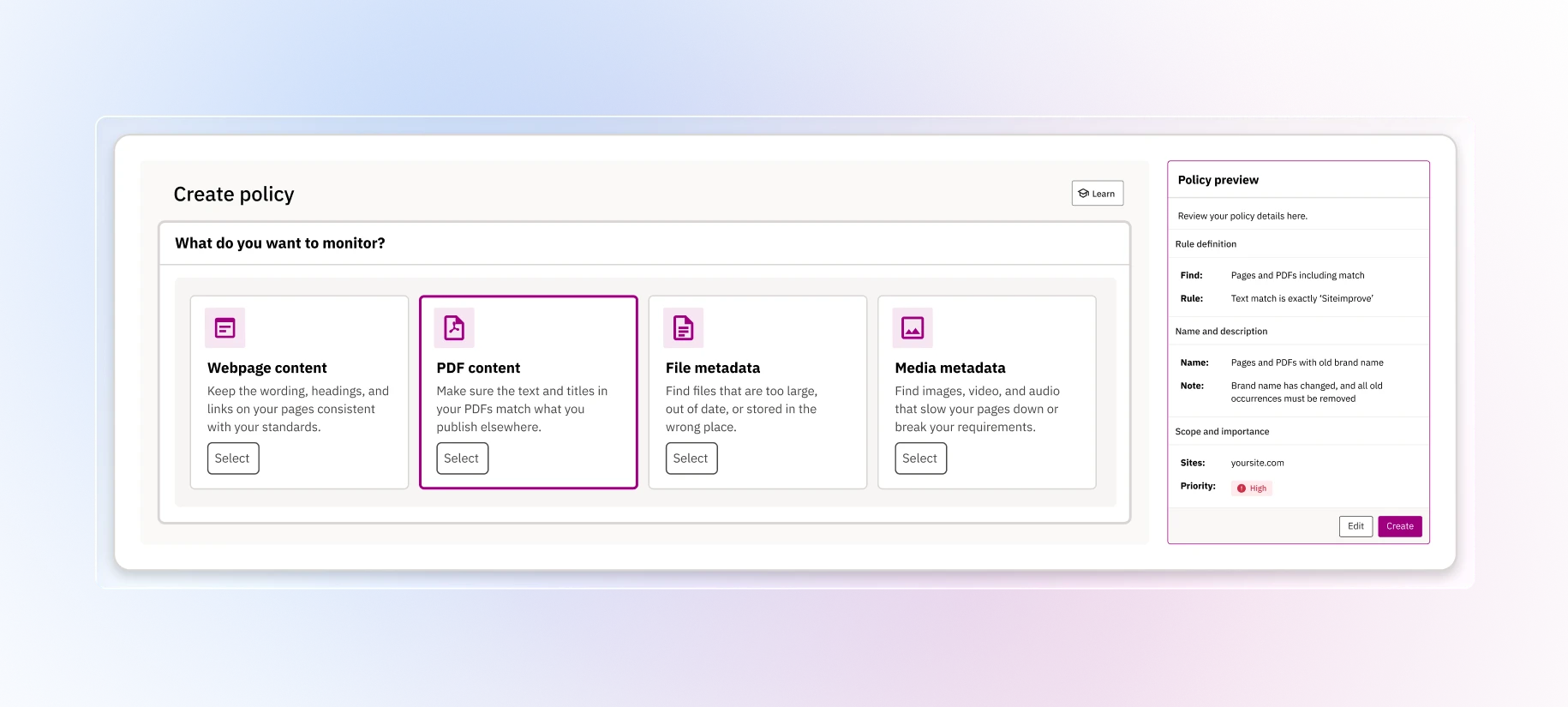Select the File metadata option
The width and height of the screenshot is (1568, 707).
pos(691,458)
